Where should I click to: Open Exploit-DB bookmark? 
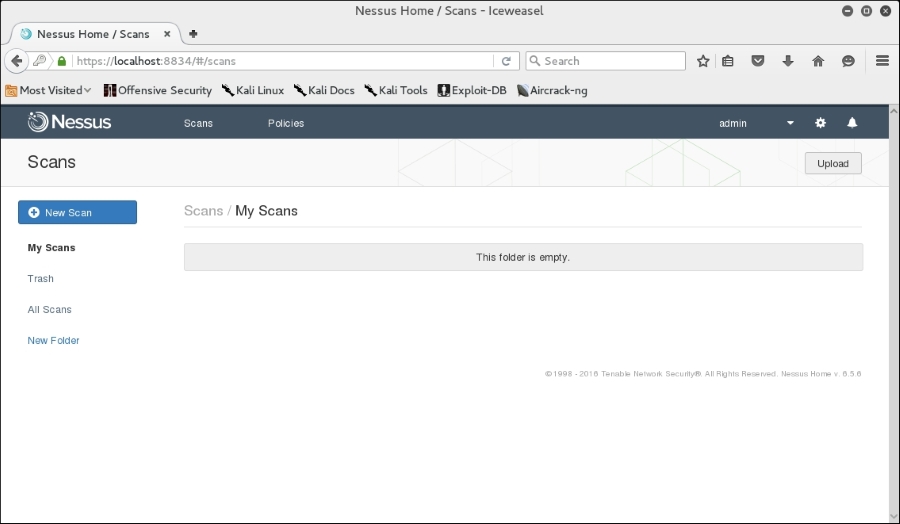(472, 90)
